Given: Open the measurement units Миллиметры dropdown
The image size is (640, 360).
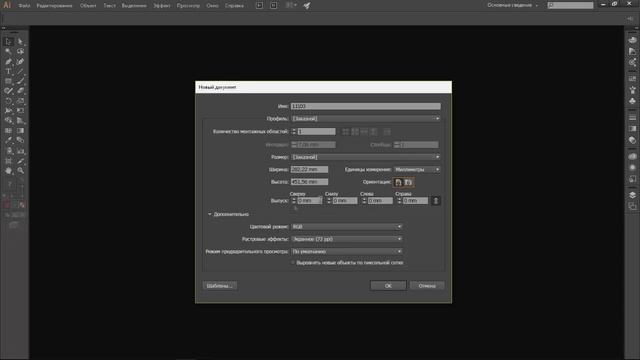Looking at the screenshot, I should click(x=417, y=169).
